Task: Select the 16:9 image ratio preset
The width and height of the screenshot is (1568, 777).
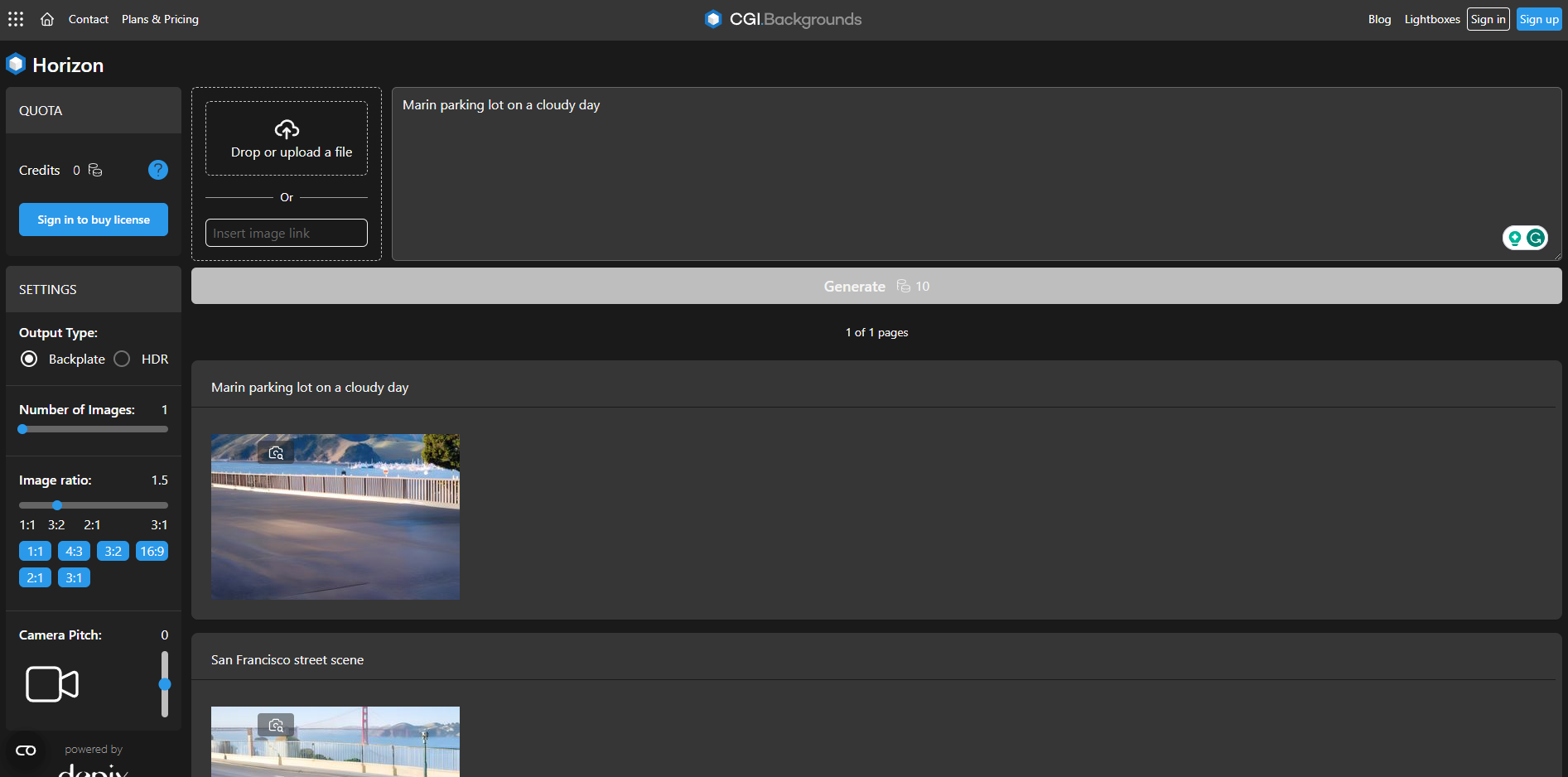Action: click(x=152, y=550)
